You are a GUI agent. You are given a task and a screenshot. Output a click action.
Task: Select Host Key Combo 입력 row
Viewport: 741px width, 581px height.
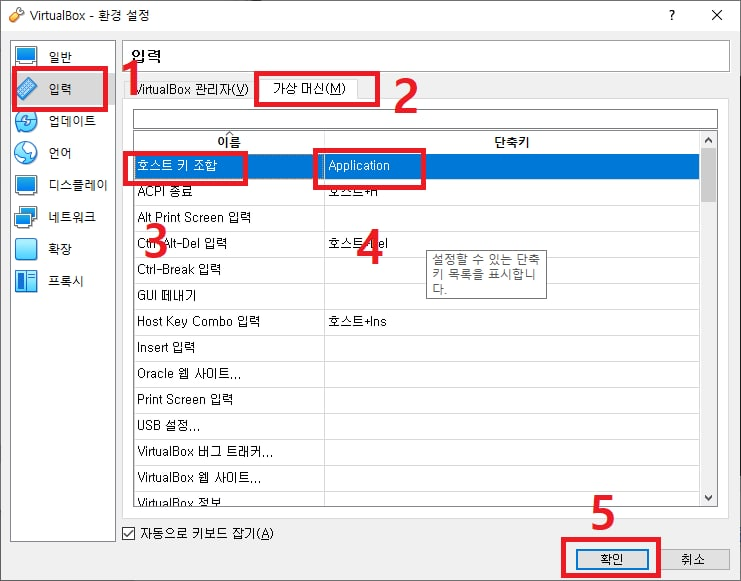[x=416, y=322]
